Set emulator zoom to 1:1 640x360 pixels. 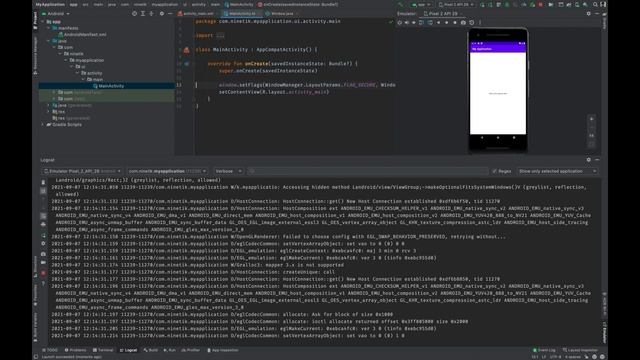click(x=591, y=136)
